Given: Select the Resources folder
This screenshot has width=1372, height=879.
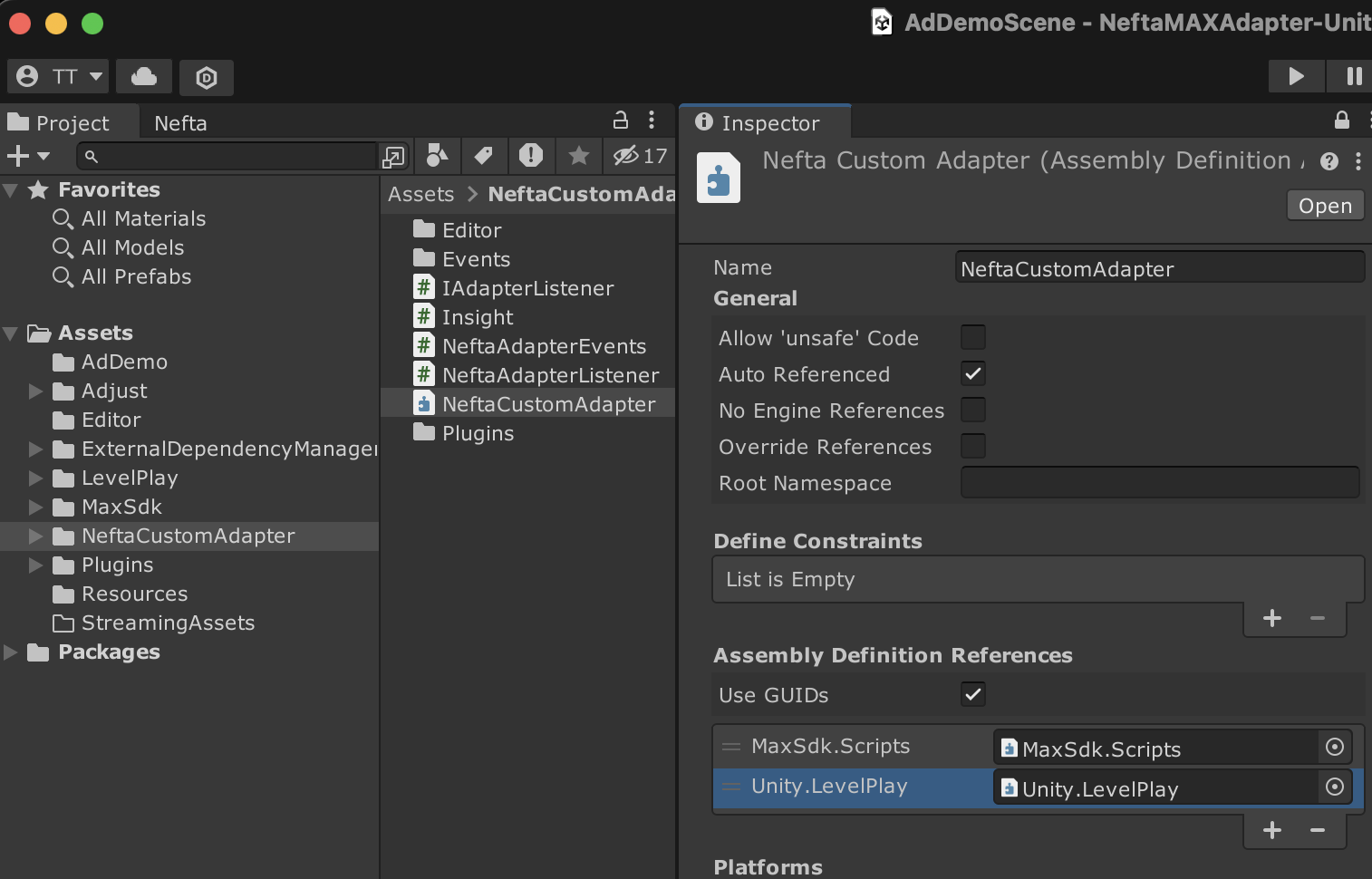Looking at the screenshot, I should (x=134, y=594).
